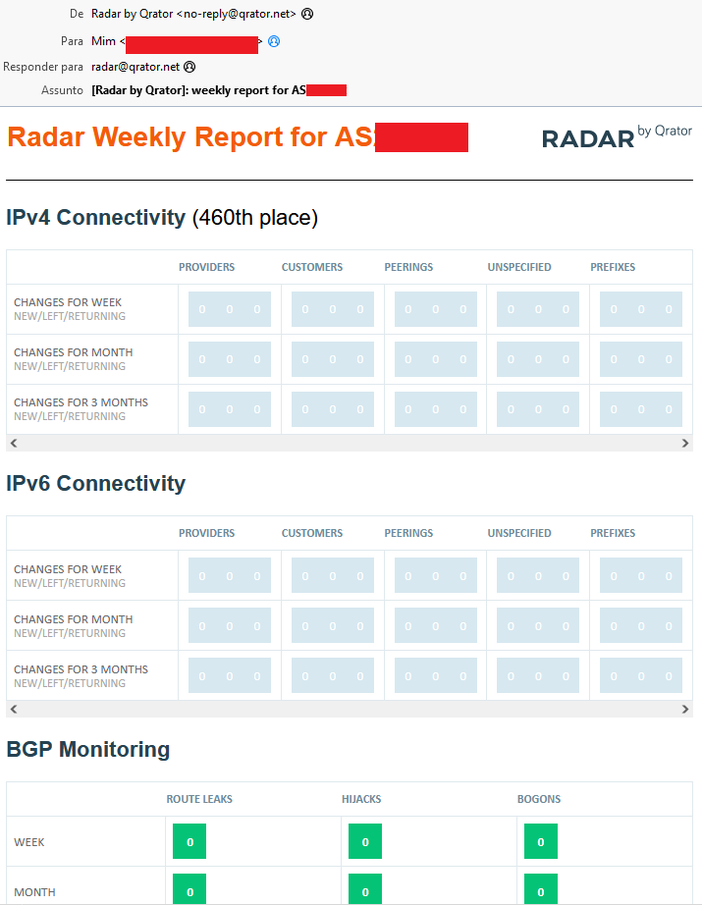This screenshot has height=905, width=702.
Task: Click the RADAR by Qrator logo
Action: [617, 137]
